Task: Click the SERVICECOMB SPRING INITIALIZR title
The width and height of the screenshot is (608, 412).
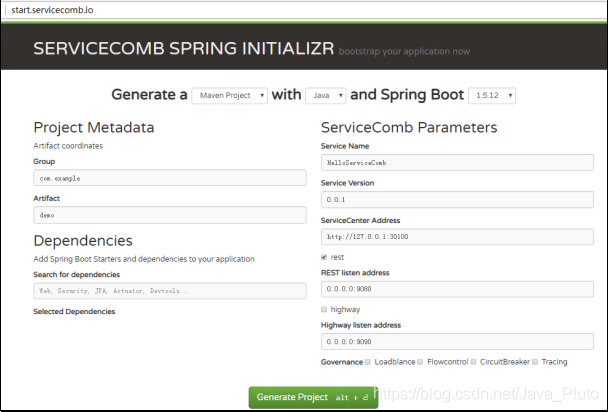Action: [x=183, y=48]
